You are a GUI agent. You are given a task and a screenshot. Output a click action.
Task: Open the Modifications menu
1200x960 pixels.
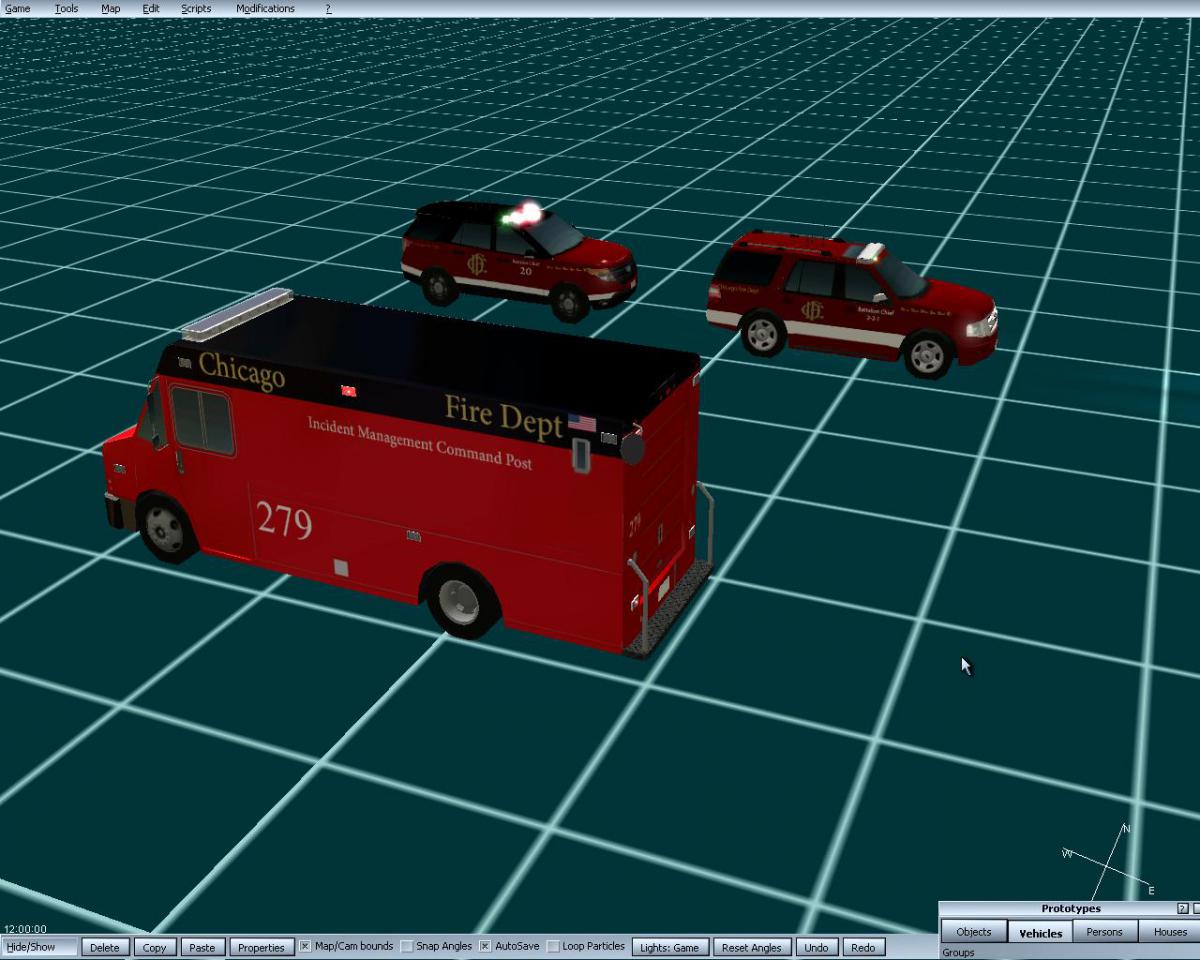(265, 8)
